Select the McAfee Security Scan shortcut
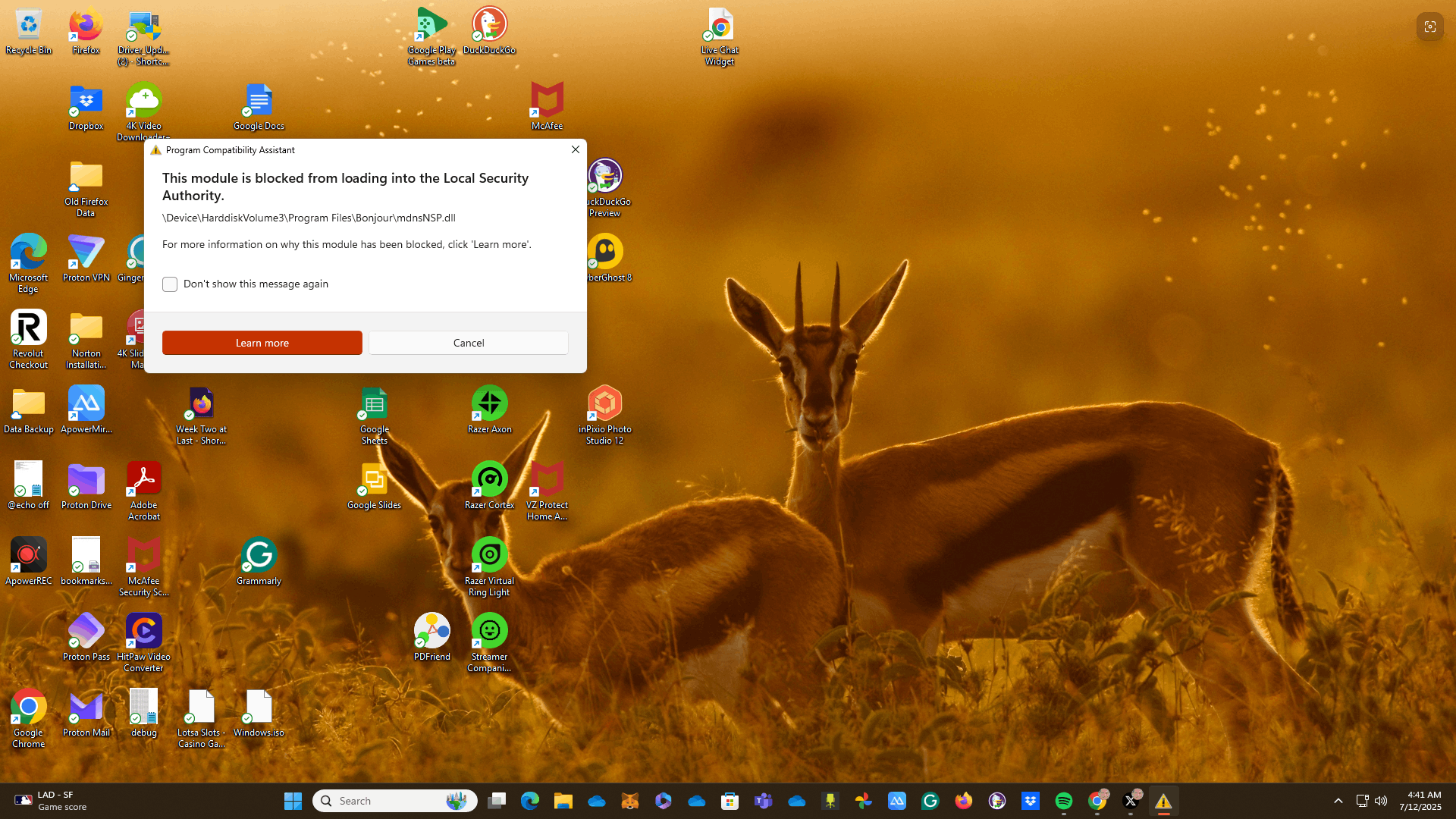The height and width of the screenshot is (819, 1456). click(x=143, y=566)
